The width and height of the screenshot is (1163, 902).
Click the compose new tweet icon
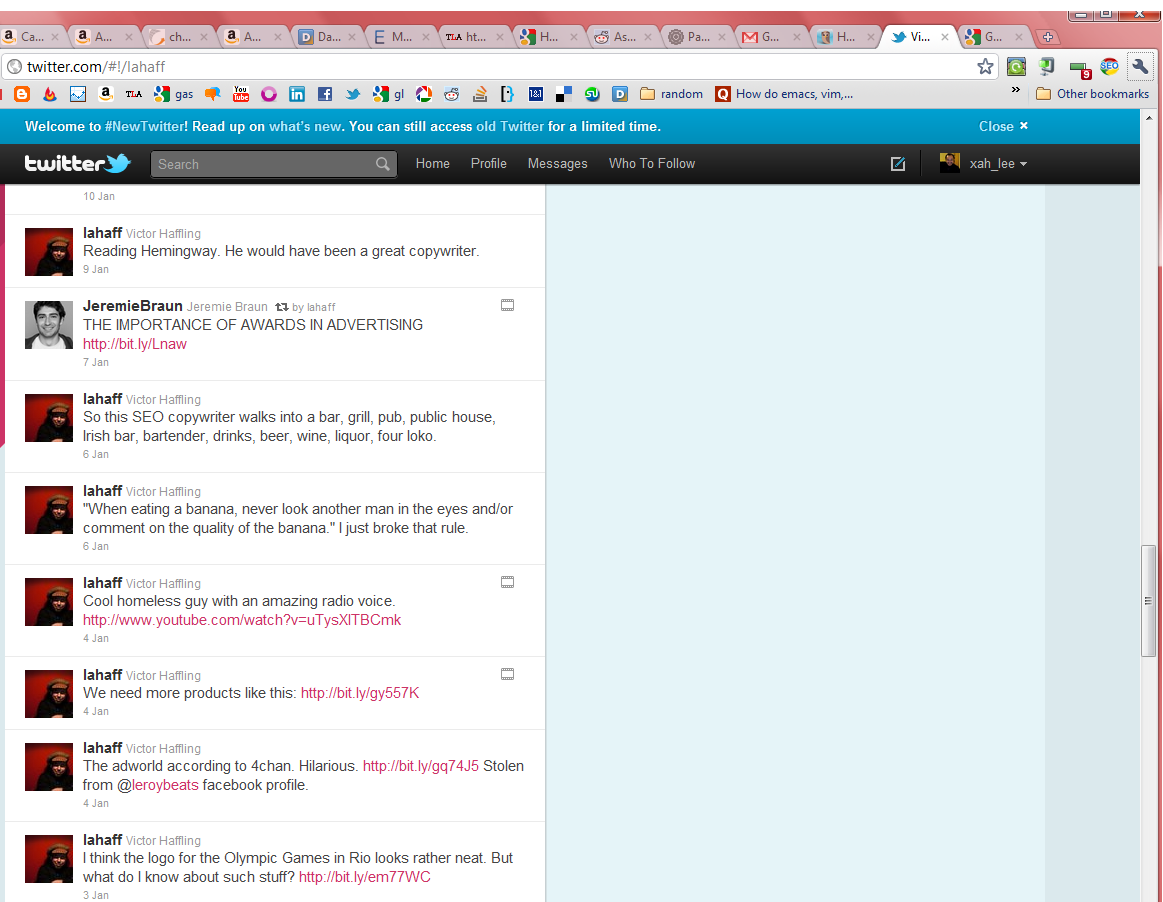tap(897, 164)
